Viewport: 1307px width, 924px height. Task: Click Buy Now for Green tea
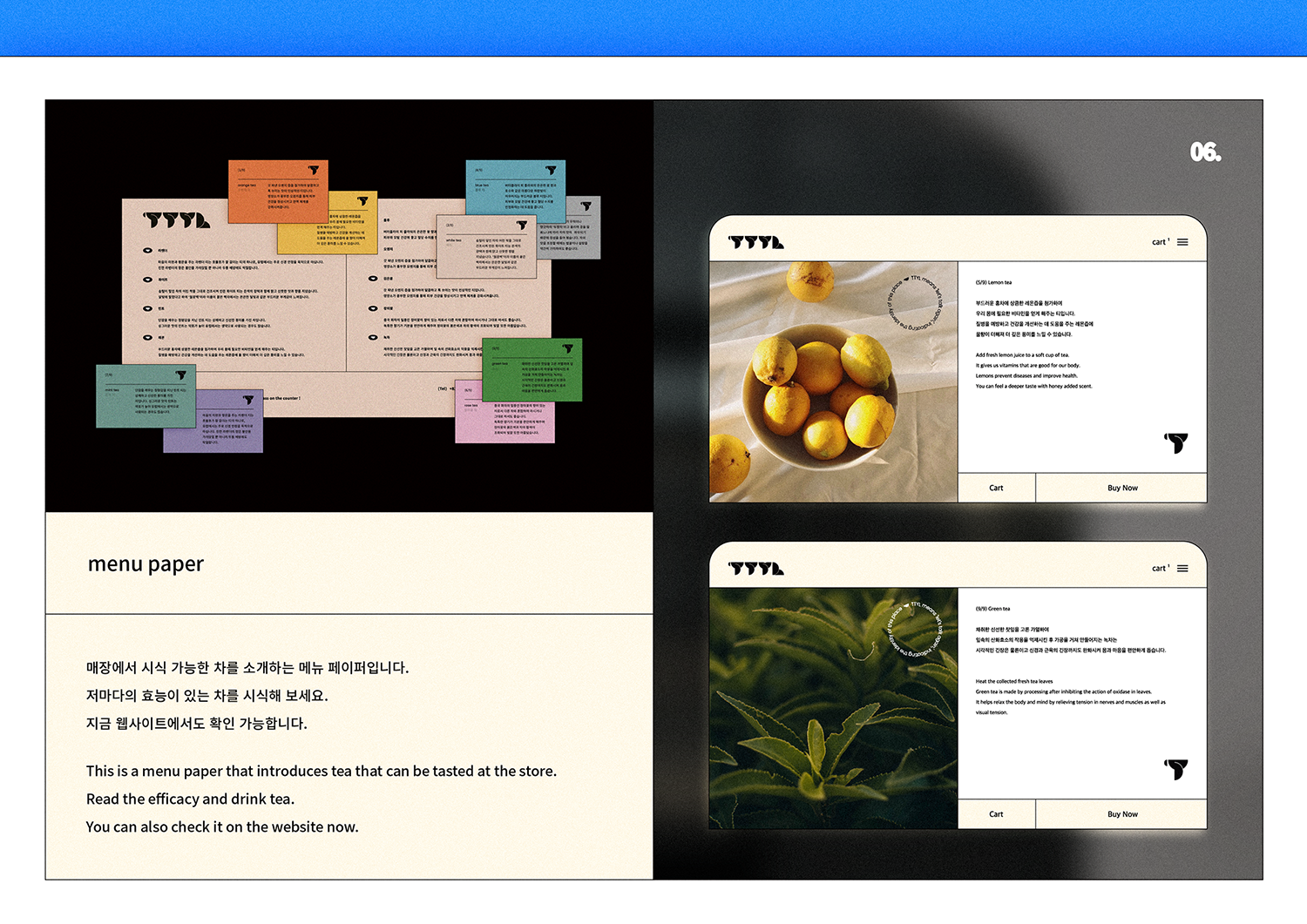coord(1121,814)
